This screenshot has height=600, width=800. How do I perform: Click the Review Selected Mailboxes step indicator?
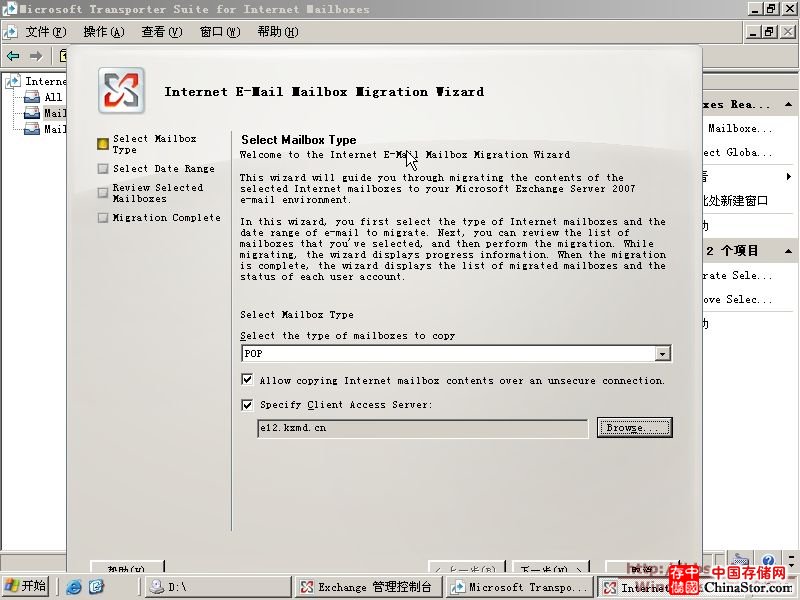(x=103, y=193)
